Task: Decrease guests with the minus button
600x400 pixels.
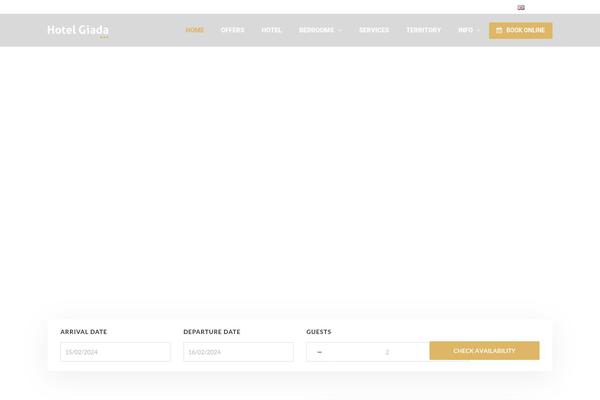Action: click(320, 352)
